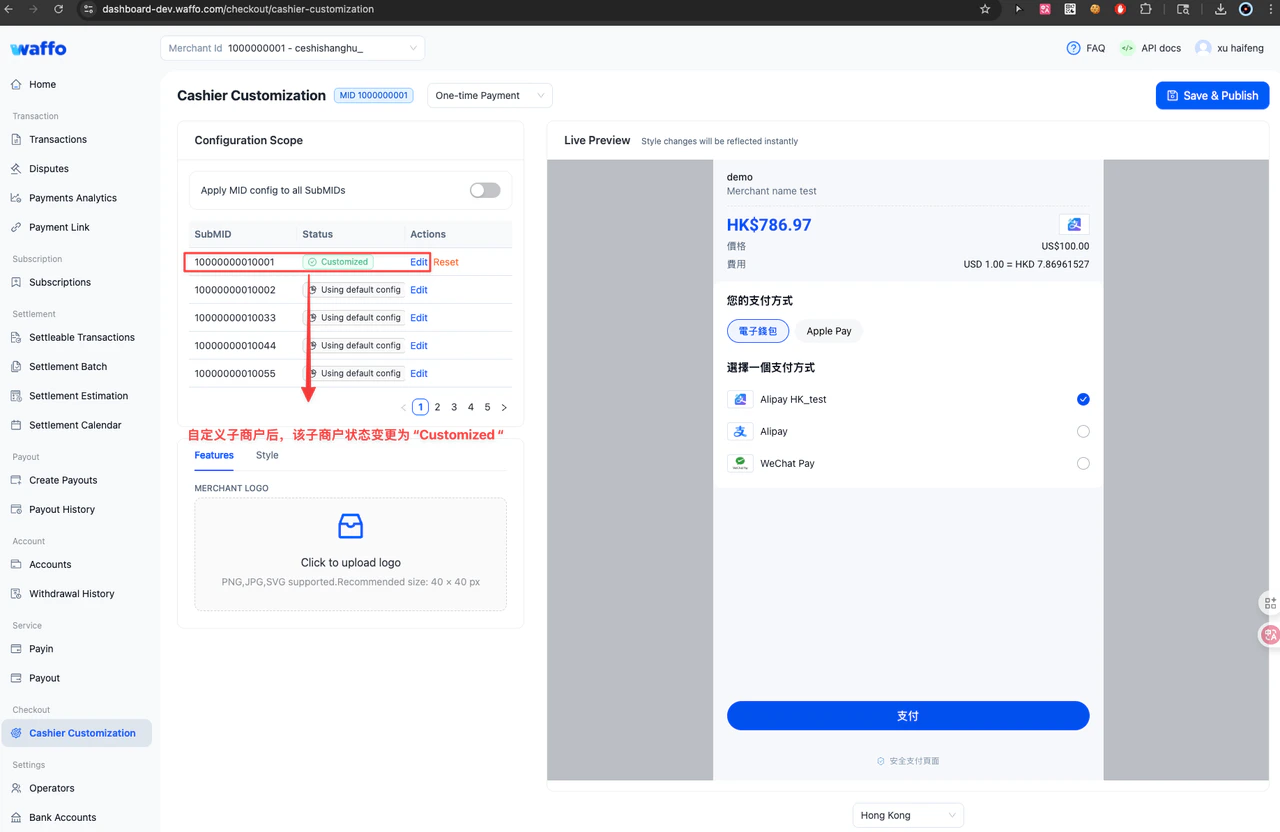Edit SubMID 10000000010001
This screenshot has width=1280, height=832.
coord(419,262)
